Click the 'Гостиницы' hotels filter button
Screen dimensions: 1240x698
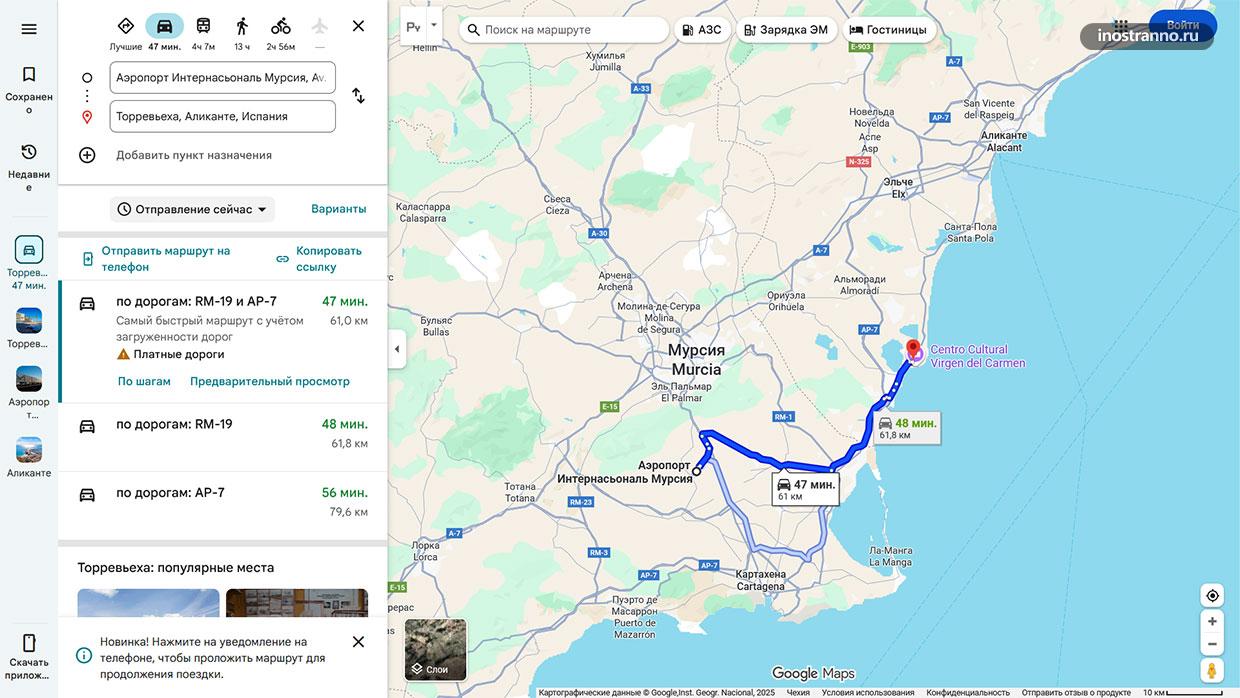point(888,30)
